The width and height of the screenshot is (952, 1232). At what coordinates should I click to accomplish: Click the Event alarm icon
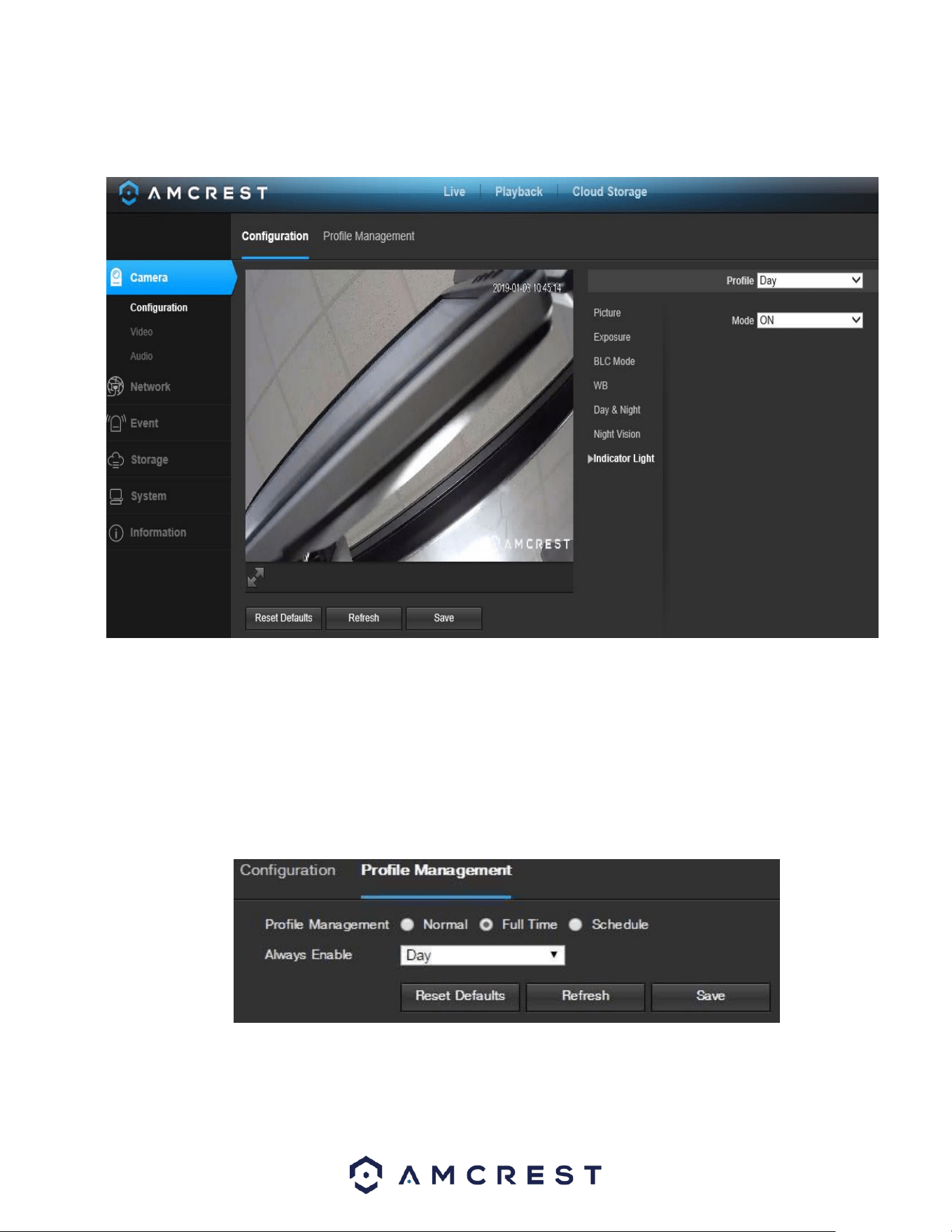(x=116, y=423)
